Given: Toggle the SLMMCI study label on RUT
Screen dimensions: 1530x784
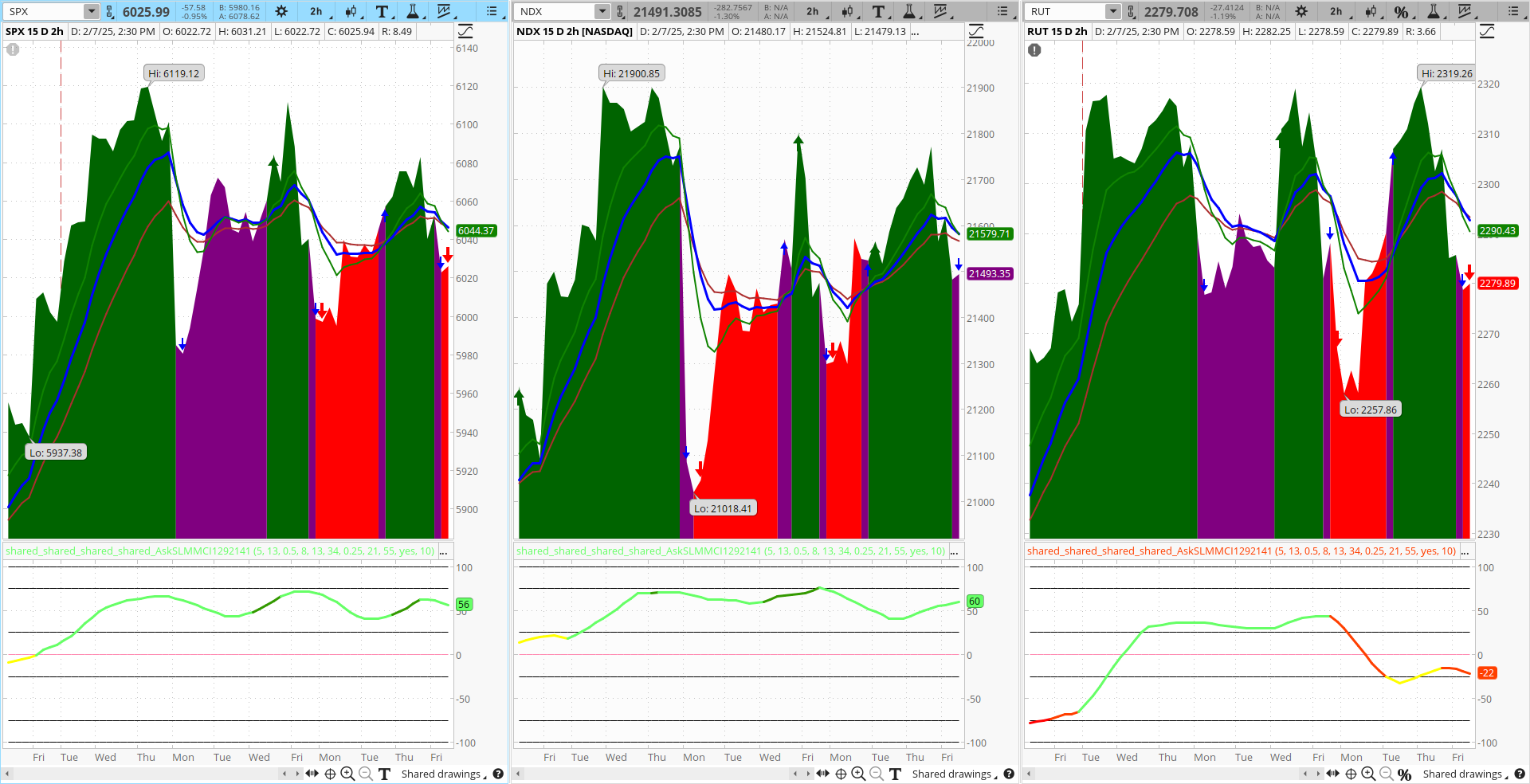Looking at the screenshot, I should [x=1241, y=551].
